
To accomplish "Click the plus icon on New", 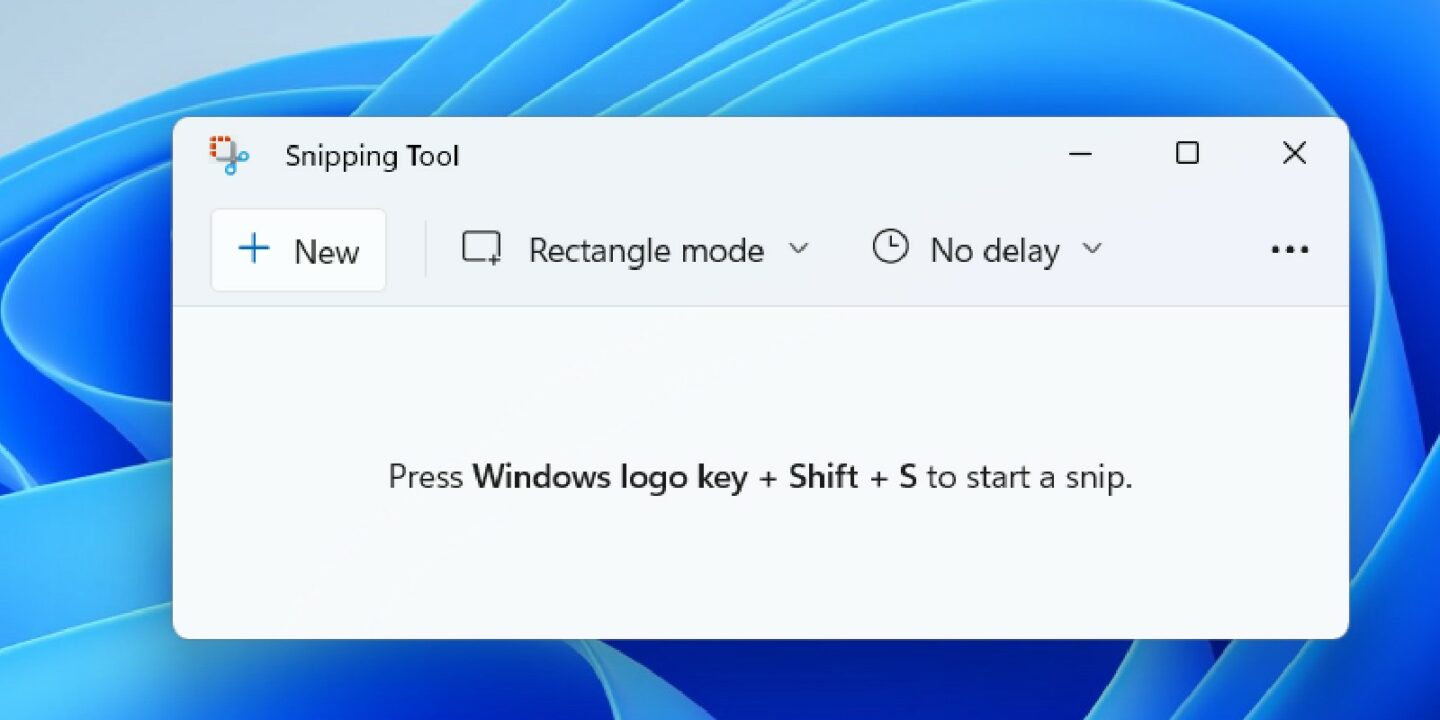I will click(x=255, y=248).
